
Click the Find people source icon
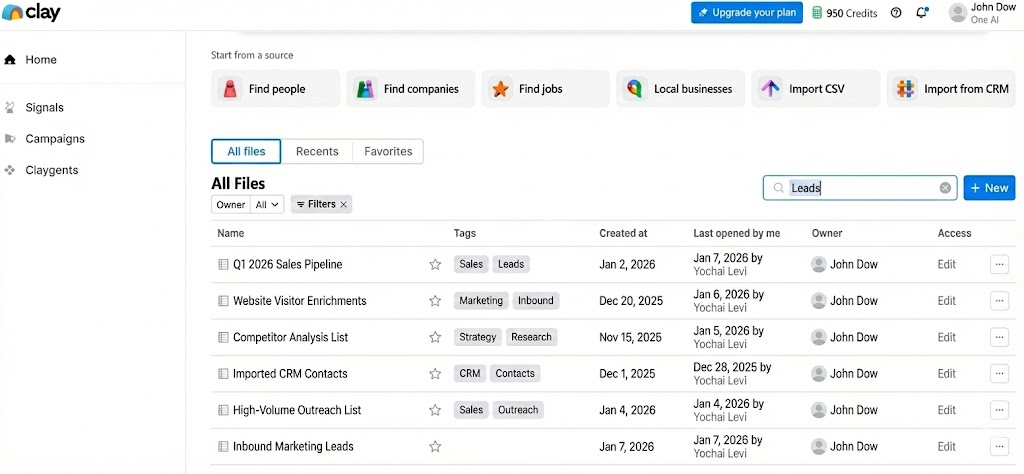coord(231,89)
